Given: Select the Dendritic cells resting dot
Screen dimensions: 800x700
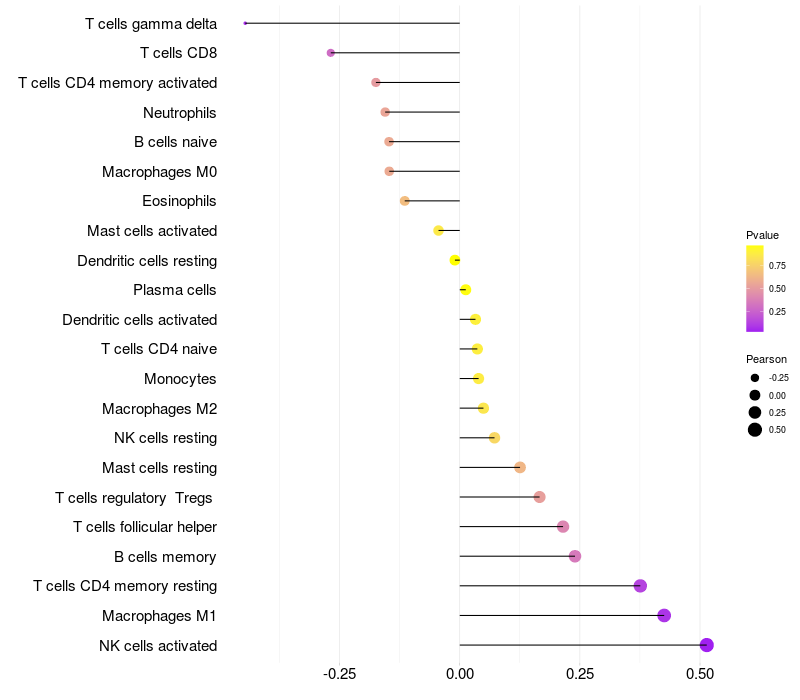Looking at the screenshot, I should point(455,260).
